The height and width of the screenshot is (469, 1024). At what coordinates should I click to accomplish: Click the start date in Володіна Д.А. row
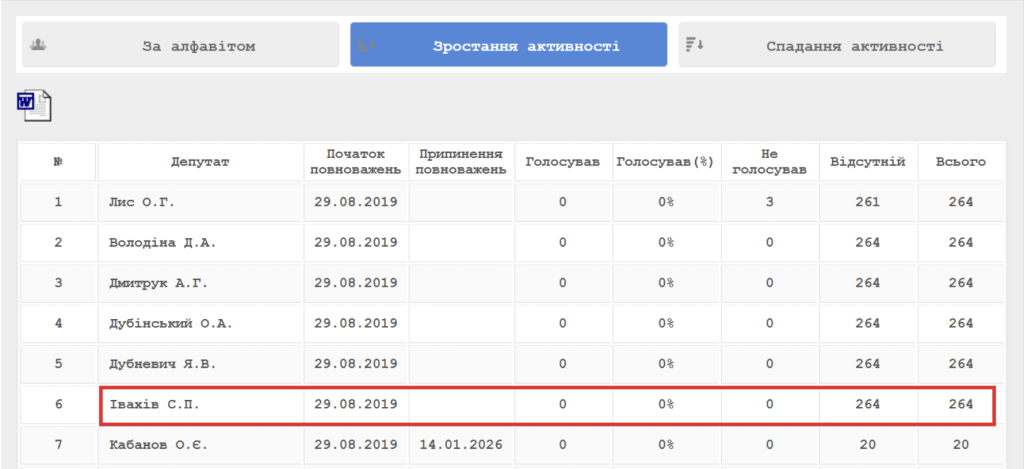pos(355,243)
